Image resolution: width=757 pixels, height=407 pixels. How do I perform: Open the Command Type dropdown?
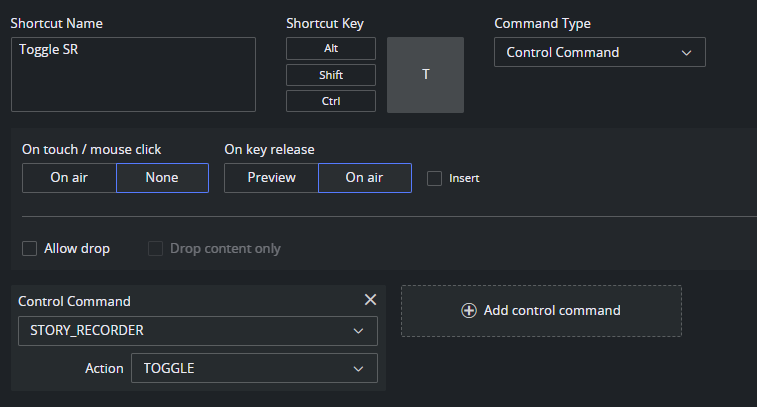[599, 52]
